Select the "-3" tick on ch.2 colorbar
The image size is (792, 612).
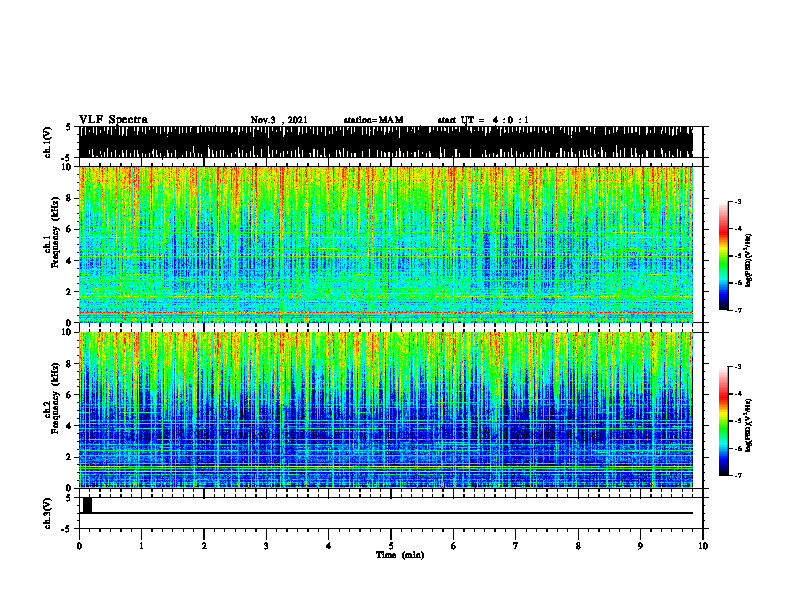coord(737,367)
